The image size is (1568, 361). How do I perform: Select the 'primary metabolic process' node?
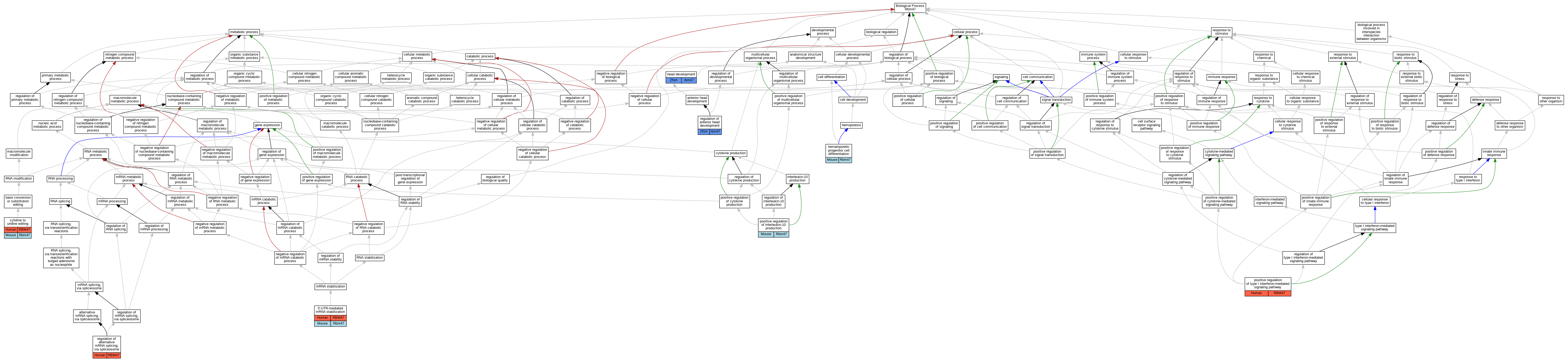click(x=55, y=77)
